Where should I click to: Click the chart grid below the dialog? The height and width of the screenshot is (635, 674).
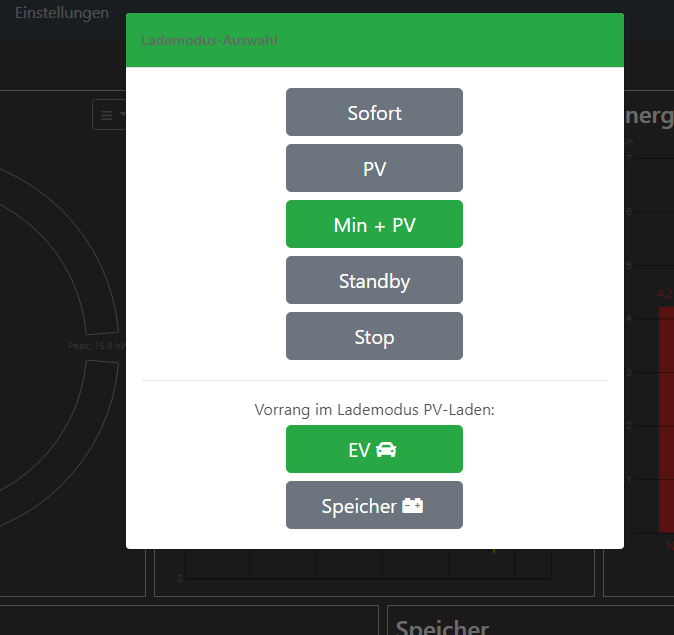(x=350, y=565)
